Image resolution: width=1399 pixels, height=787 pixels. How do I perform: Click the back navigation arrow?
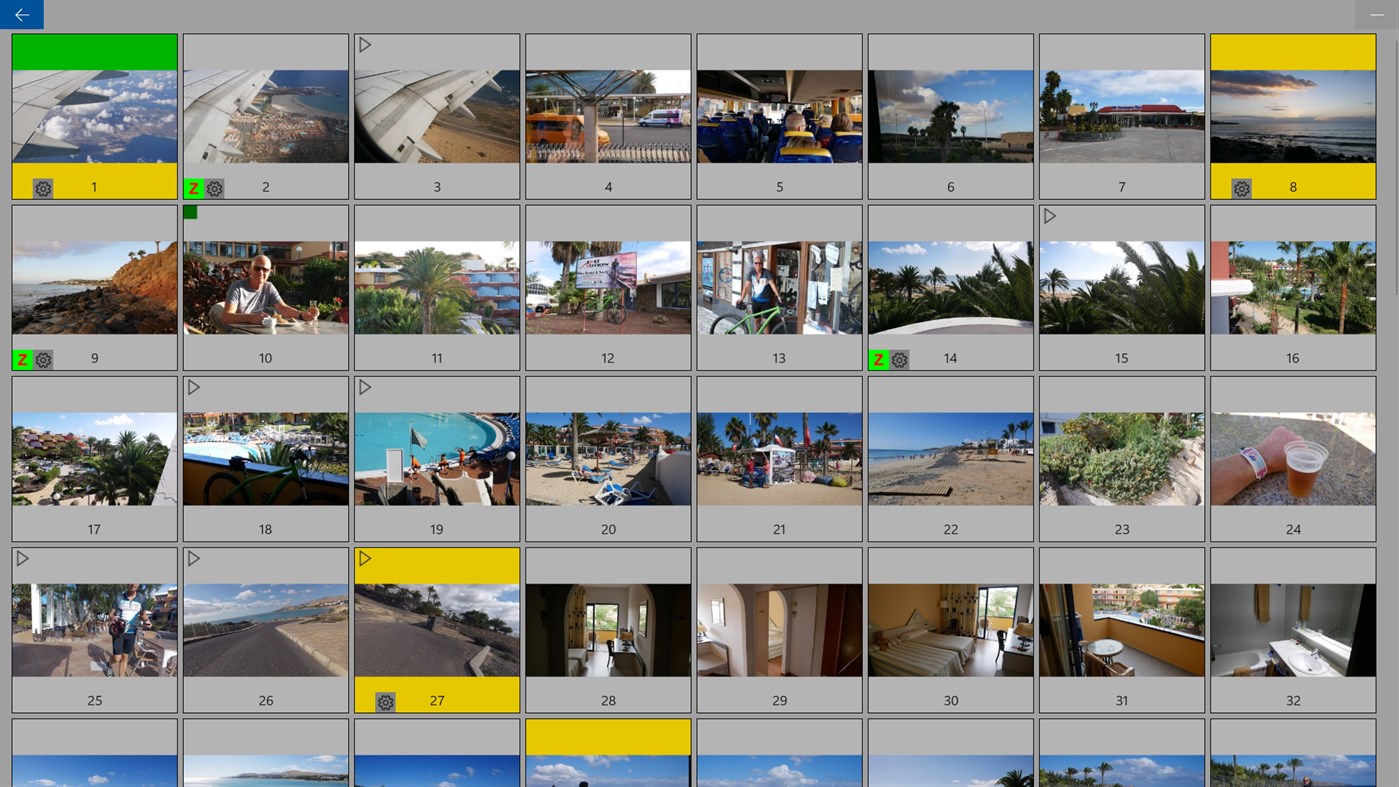21,14
